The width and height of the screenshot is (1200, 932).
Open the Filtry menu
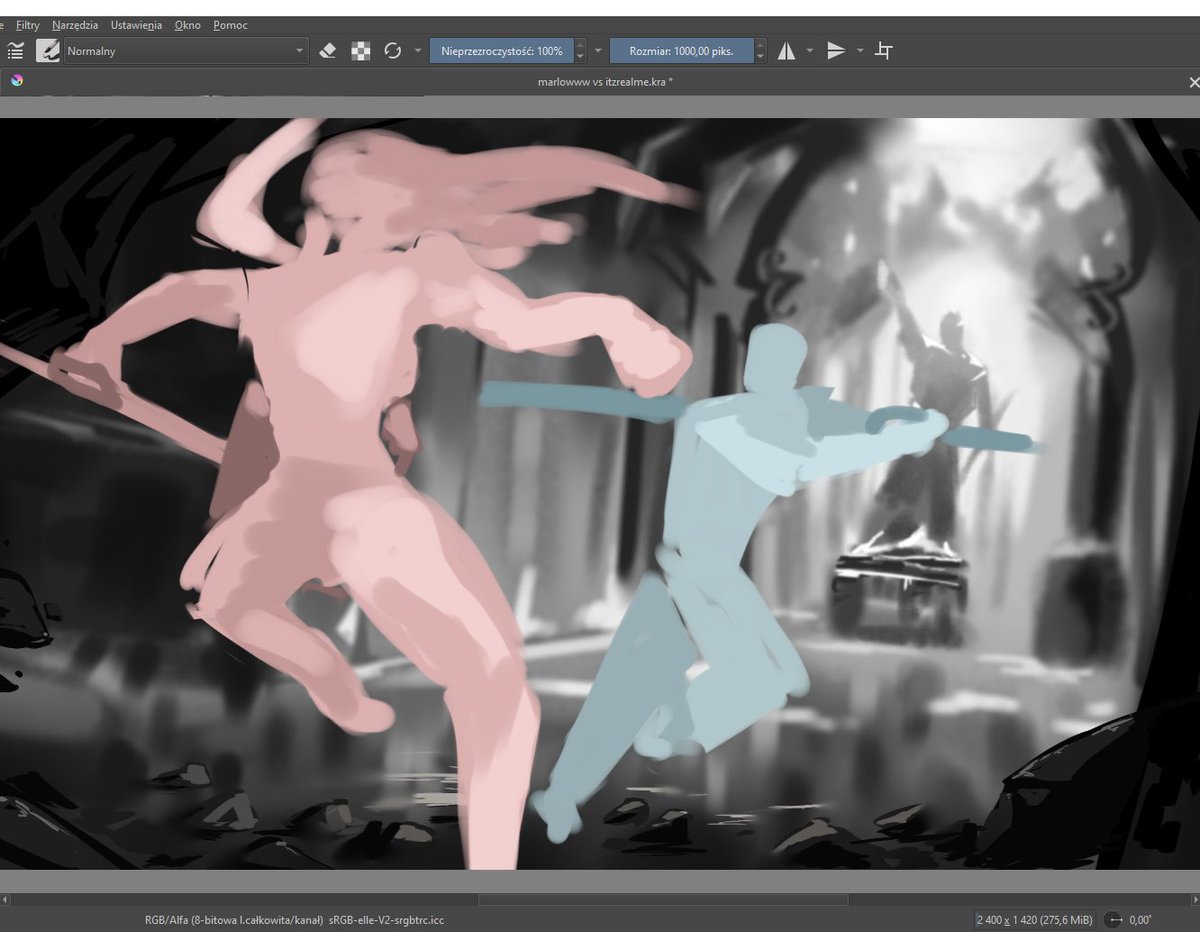(x=27, y=25)
